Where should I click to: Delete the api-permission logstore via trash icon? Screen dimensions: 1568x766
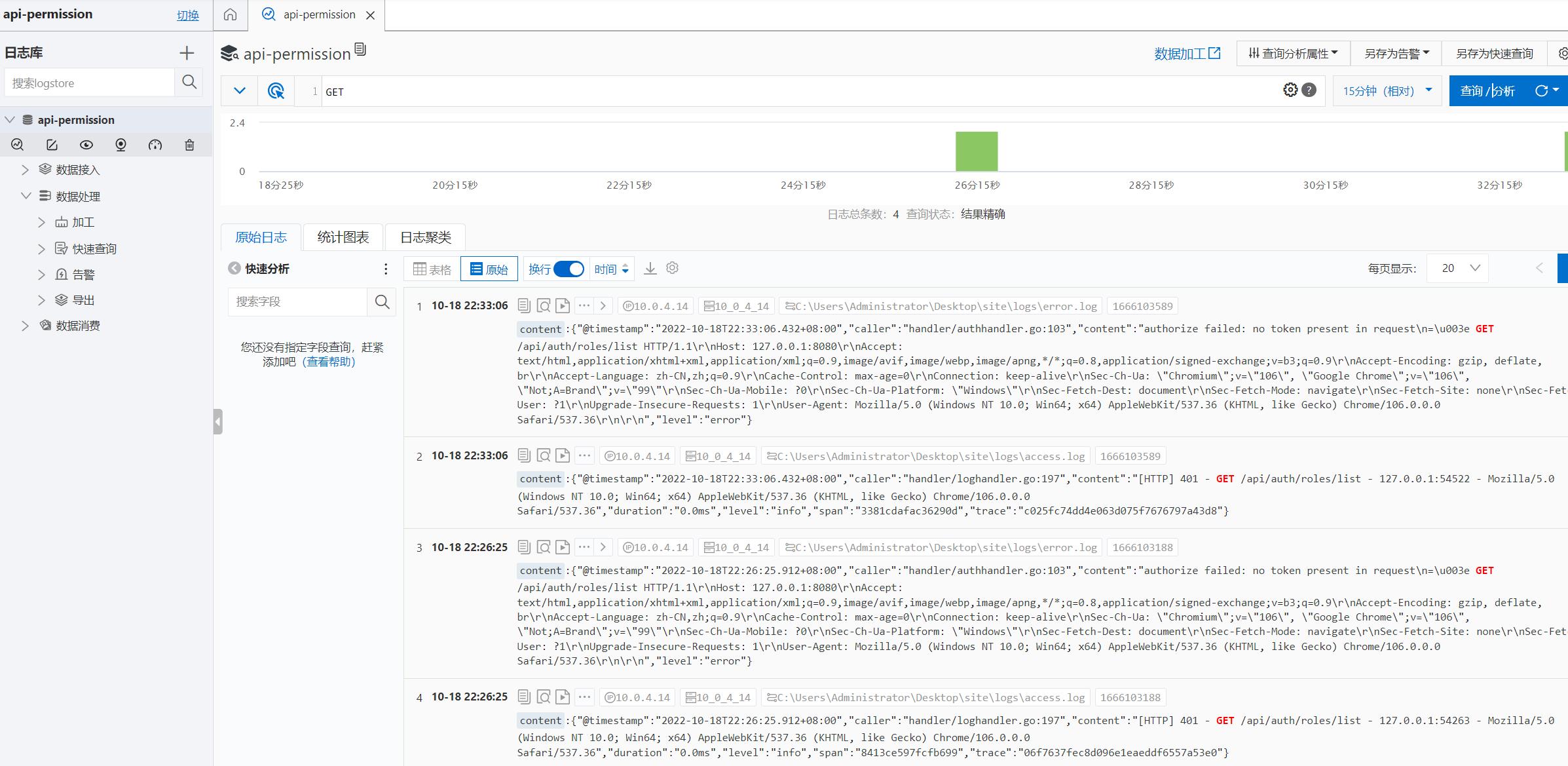[x=189, y=145]
